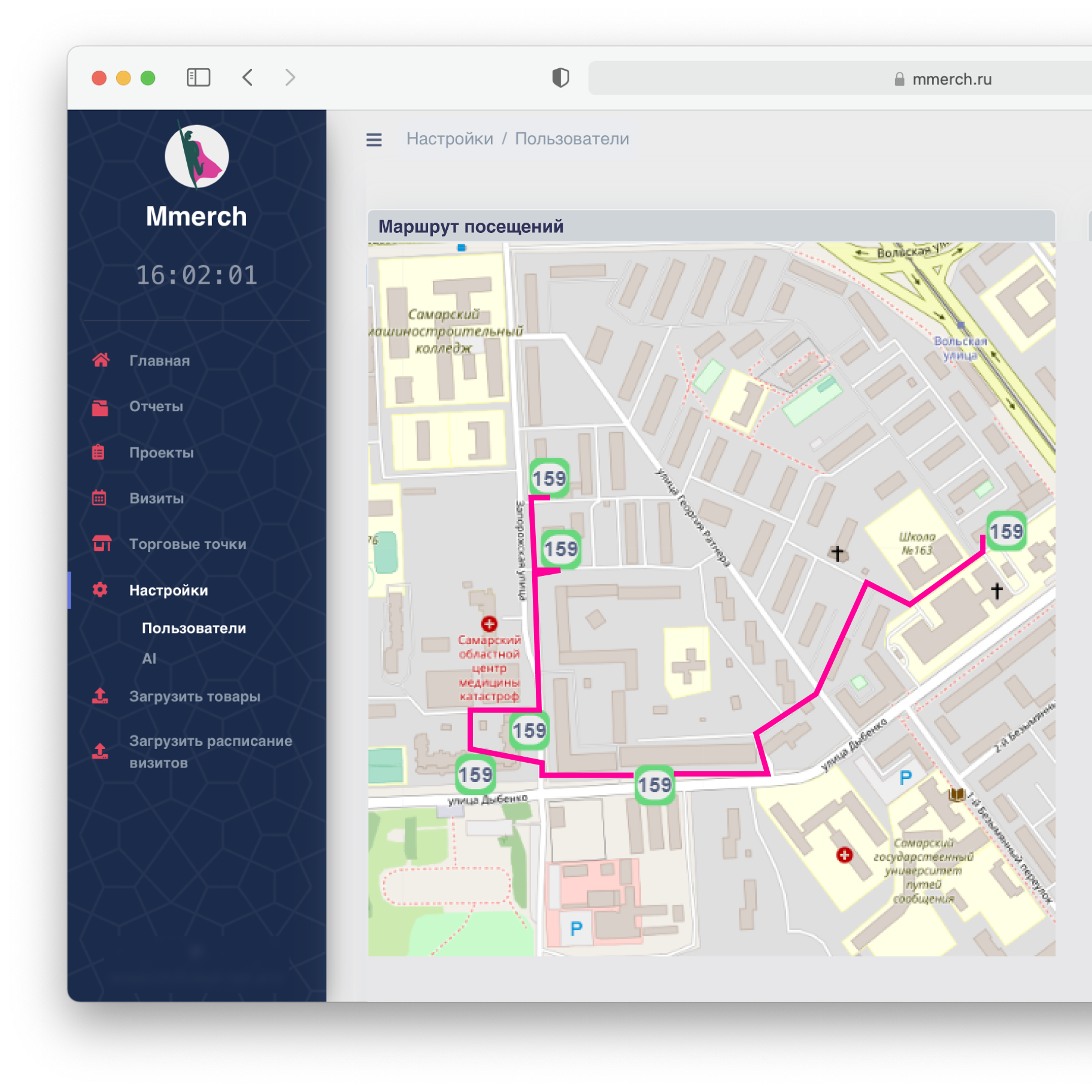Screen dimensions: 1092x1092
Task: Click the Маршрут посещений panel header
Action: (711, 226)
